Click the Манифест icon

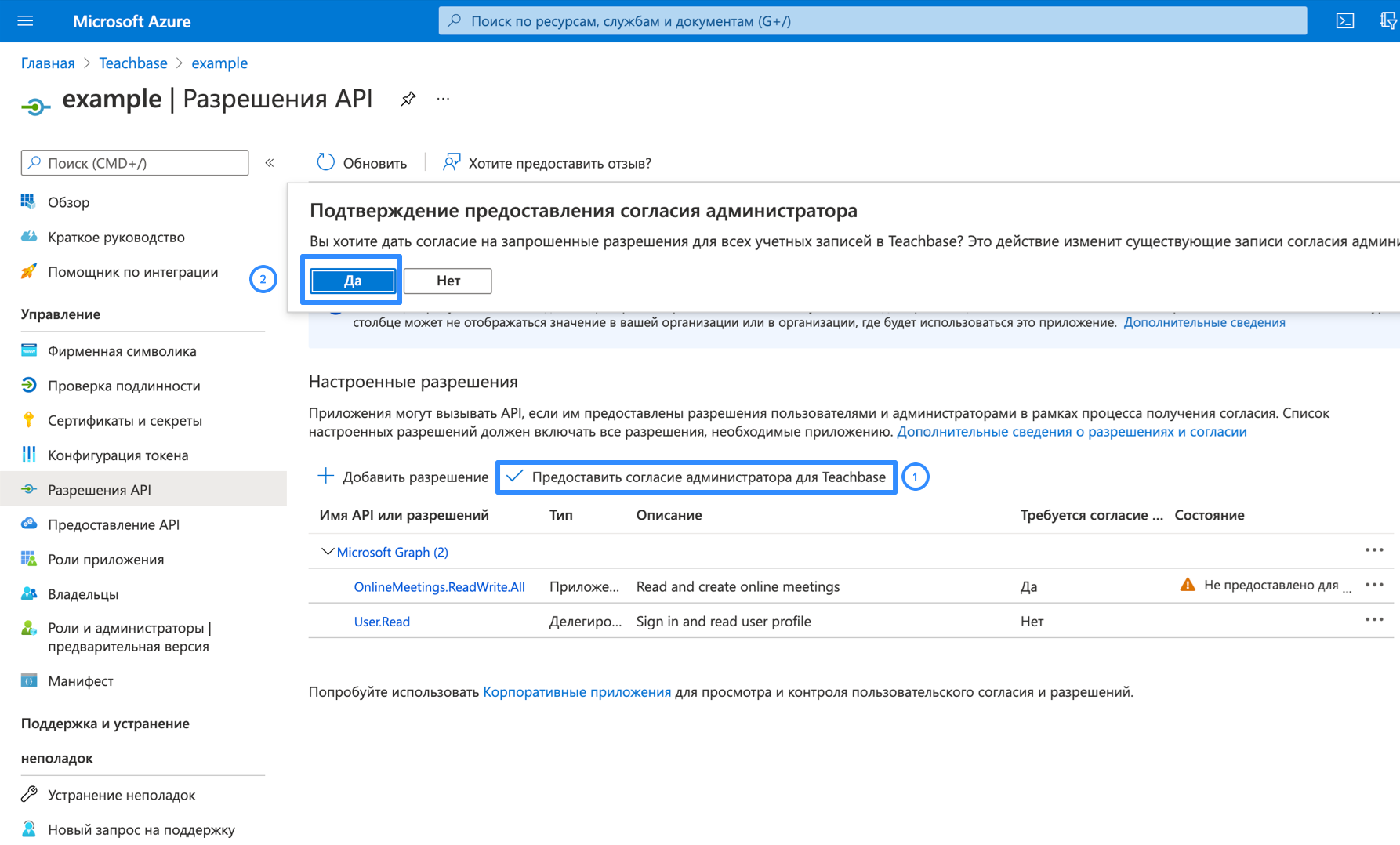pos(28,680)
